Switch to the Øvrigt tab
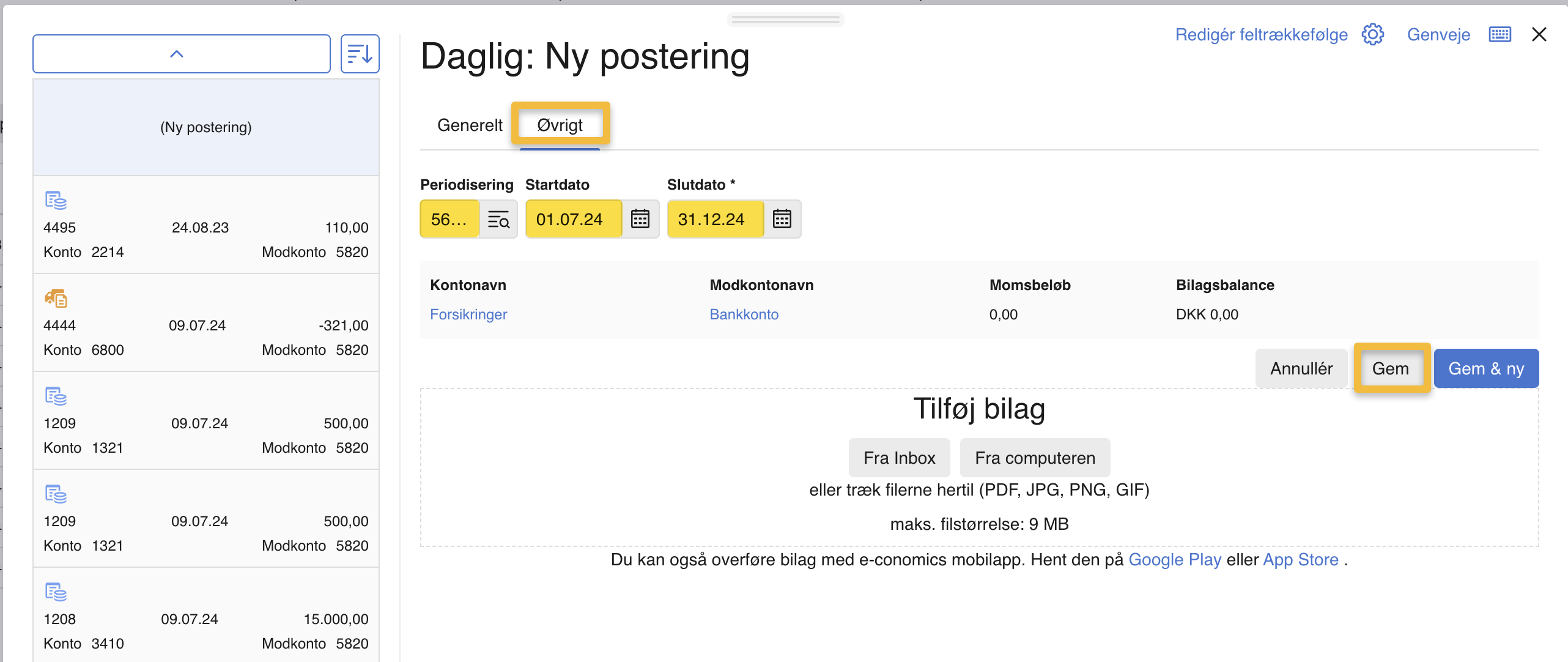Screen dimensions: 1568x662 tap(560, 124)
